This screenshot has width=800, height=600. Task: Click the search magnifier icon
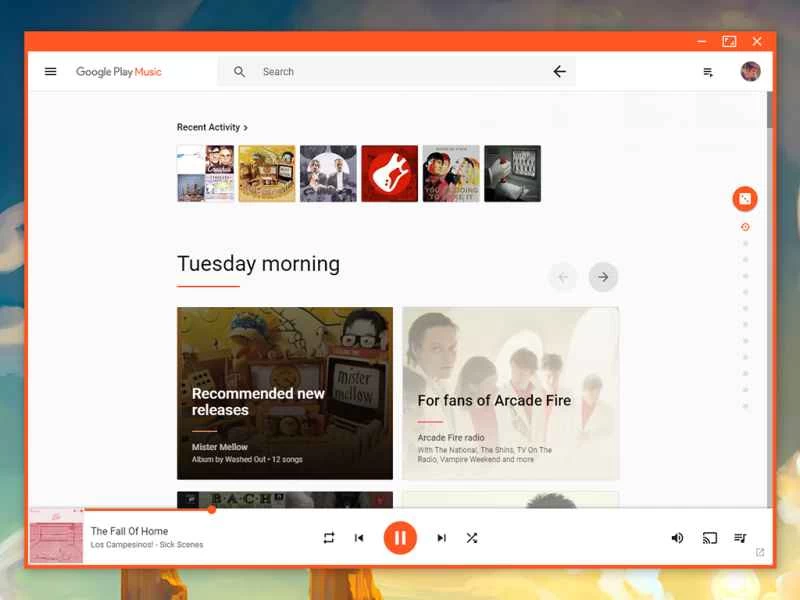pyautogui.click(x=240, y=72)
